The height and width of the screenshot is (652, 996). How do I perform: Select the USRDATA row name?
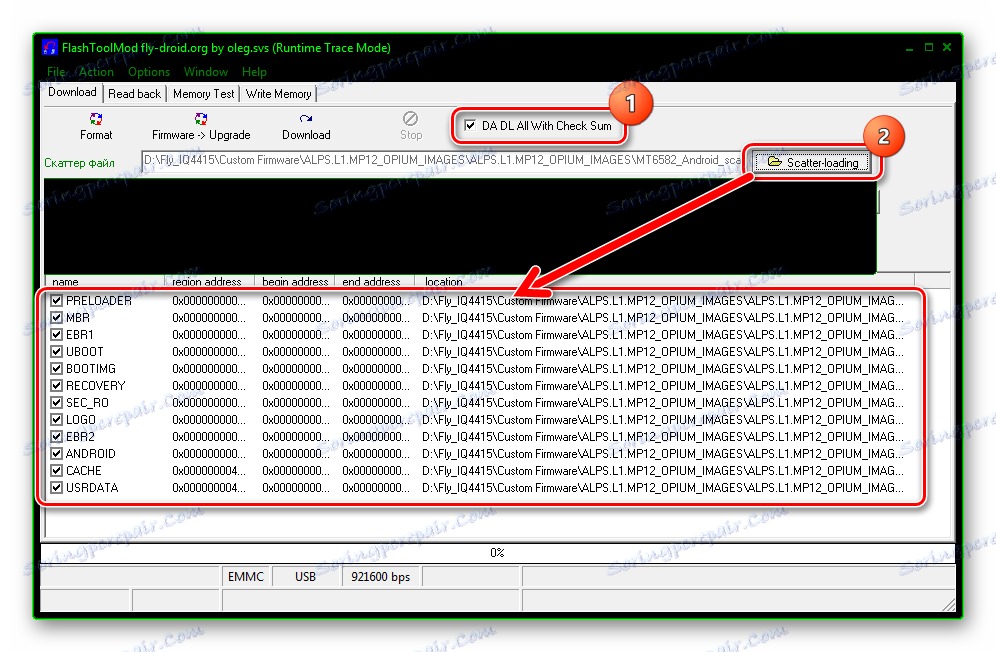(92, 487)
